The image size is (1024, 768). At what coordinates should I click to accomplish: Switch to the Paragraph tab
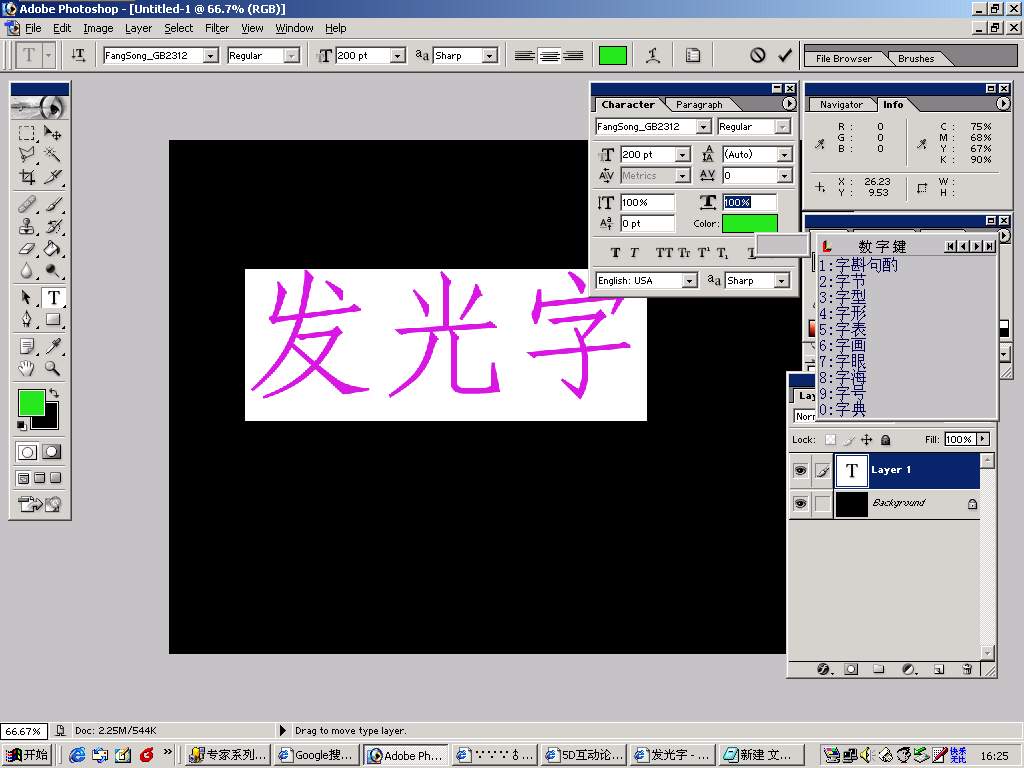point(699,104)
